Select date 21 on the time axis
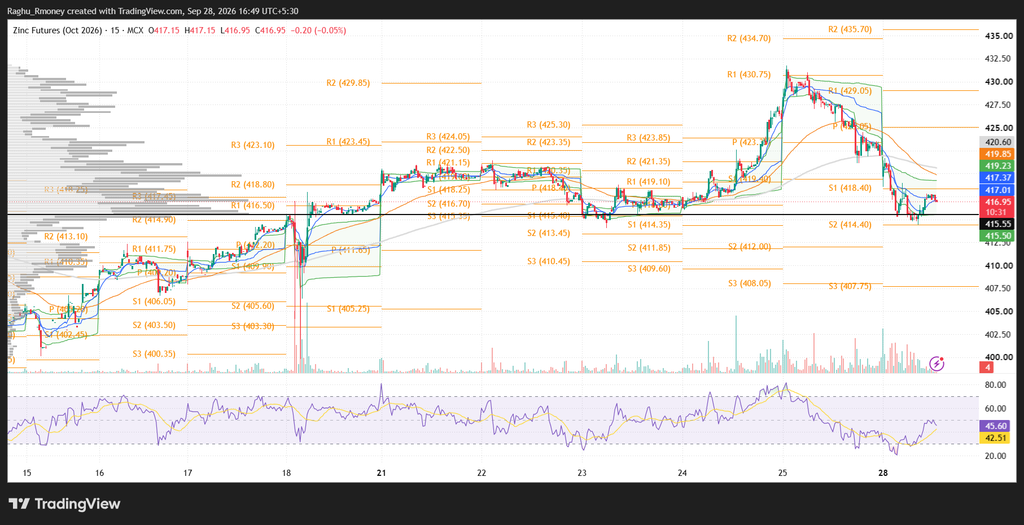This screenshot has height=525, width=1024. point(382,472)
